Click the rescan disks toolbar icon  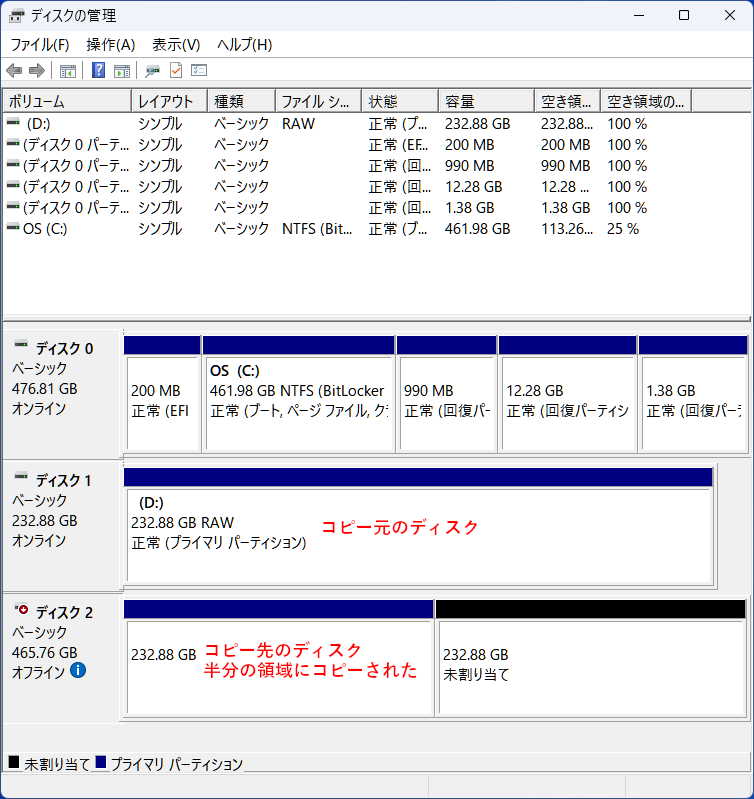tap(153, 71)
